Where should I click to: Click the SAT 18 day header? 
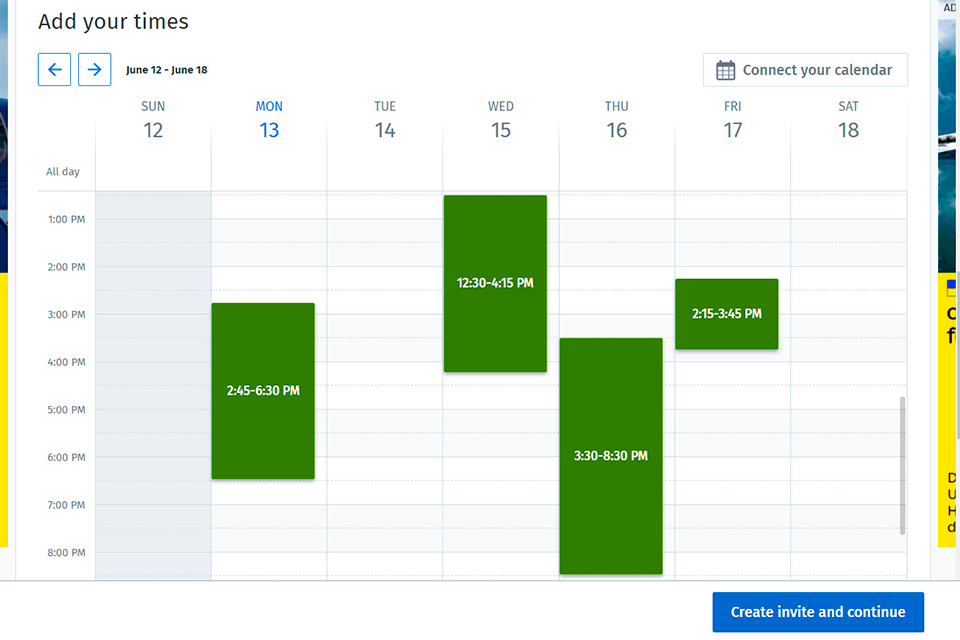[849, 120]
